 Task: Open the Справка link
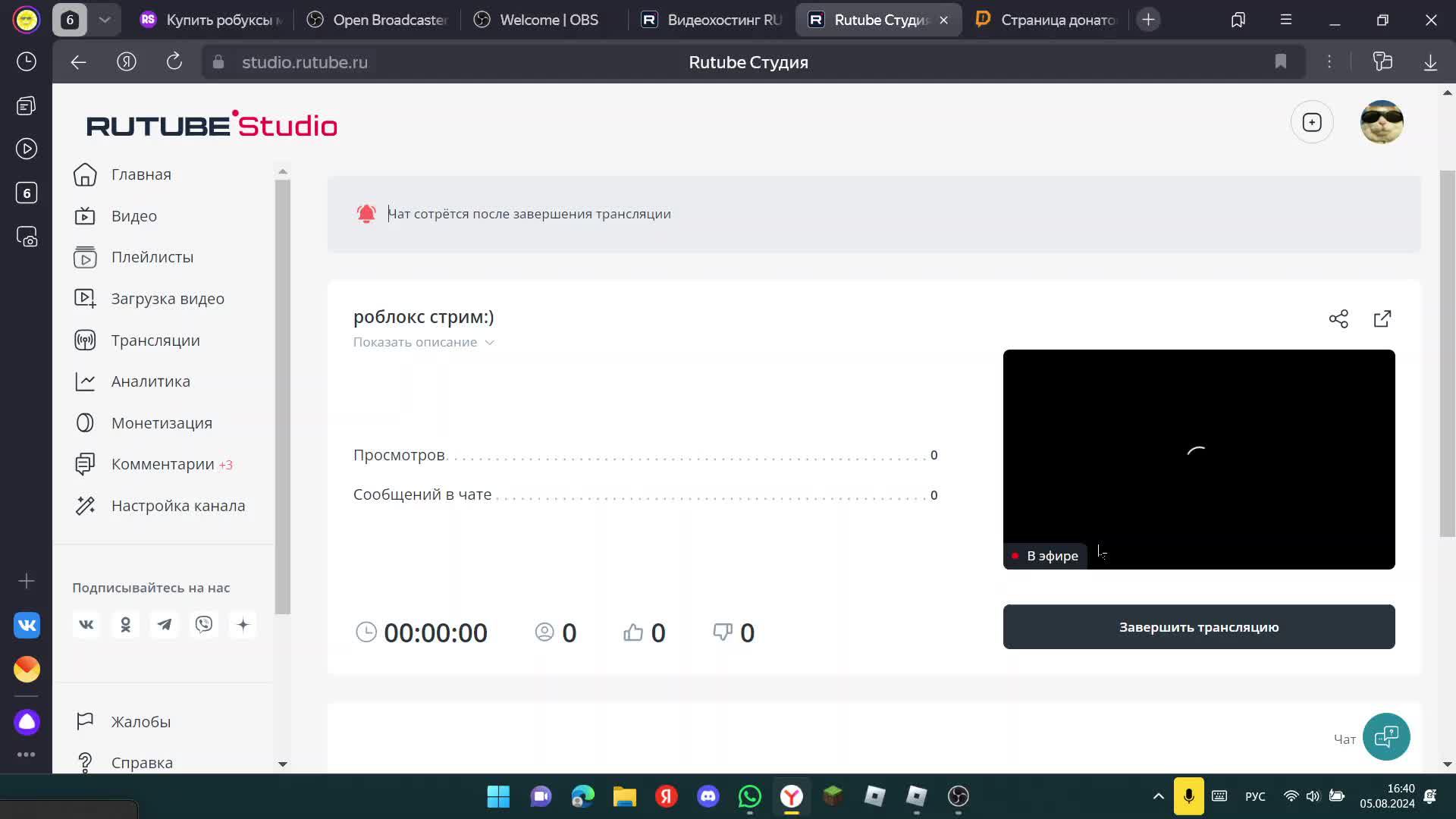141,762
